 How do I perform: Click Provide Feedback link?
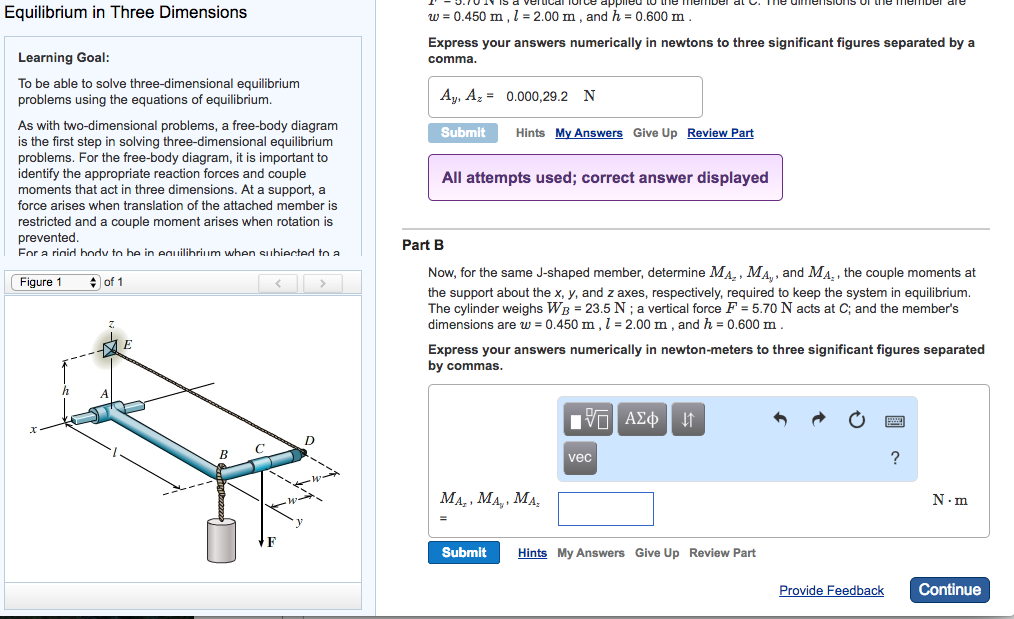point(831,590)
